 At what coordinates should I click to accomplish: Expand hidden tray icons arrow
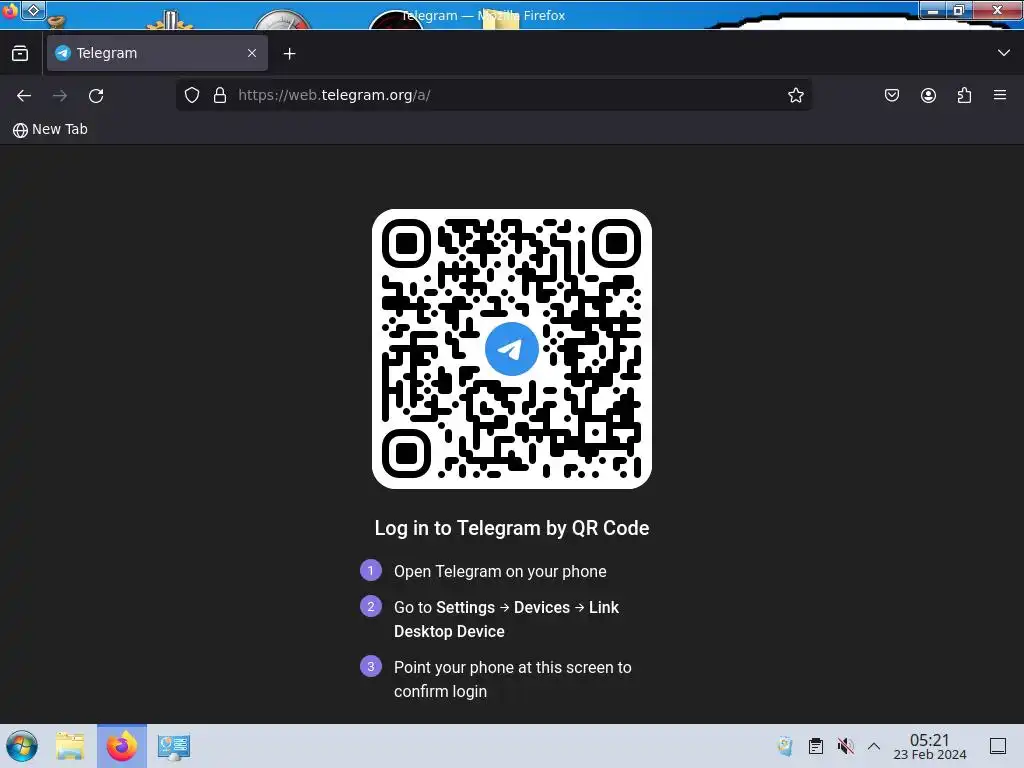[874, 746]
